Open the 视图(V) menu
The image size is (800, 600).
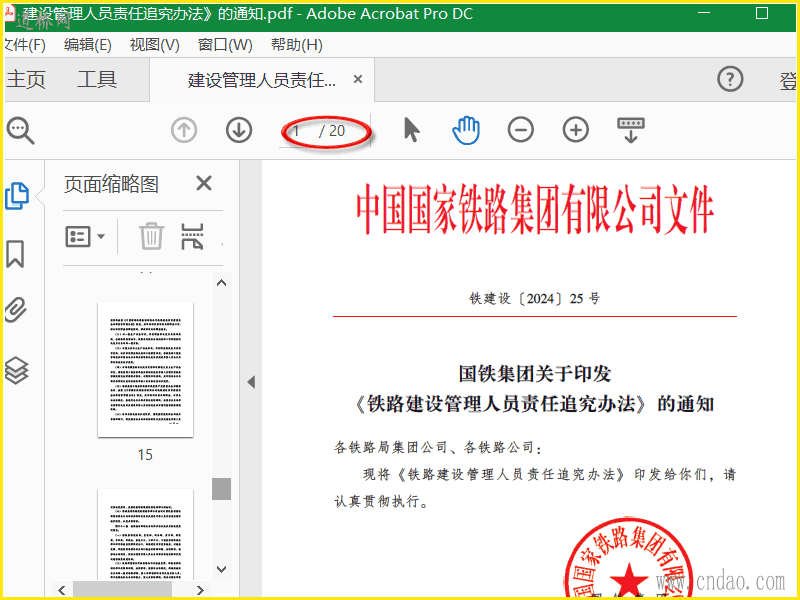coord(155,45)
